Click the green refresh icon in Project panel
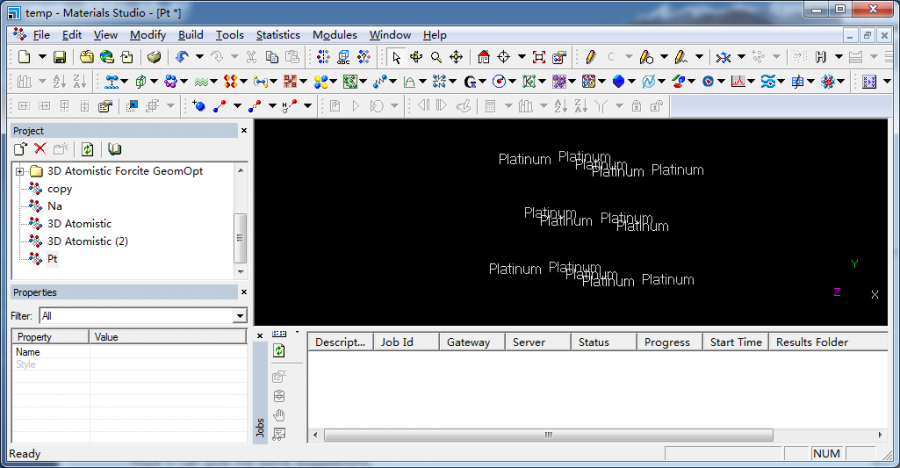900x468 pixels. tap(87, 149)
